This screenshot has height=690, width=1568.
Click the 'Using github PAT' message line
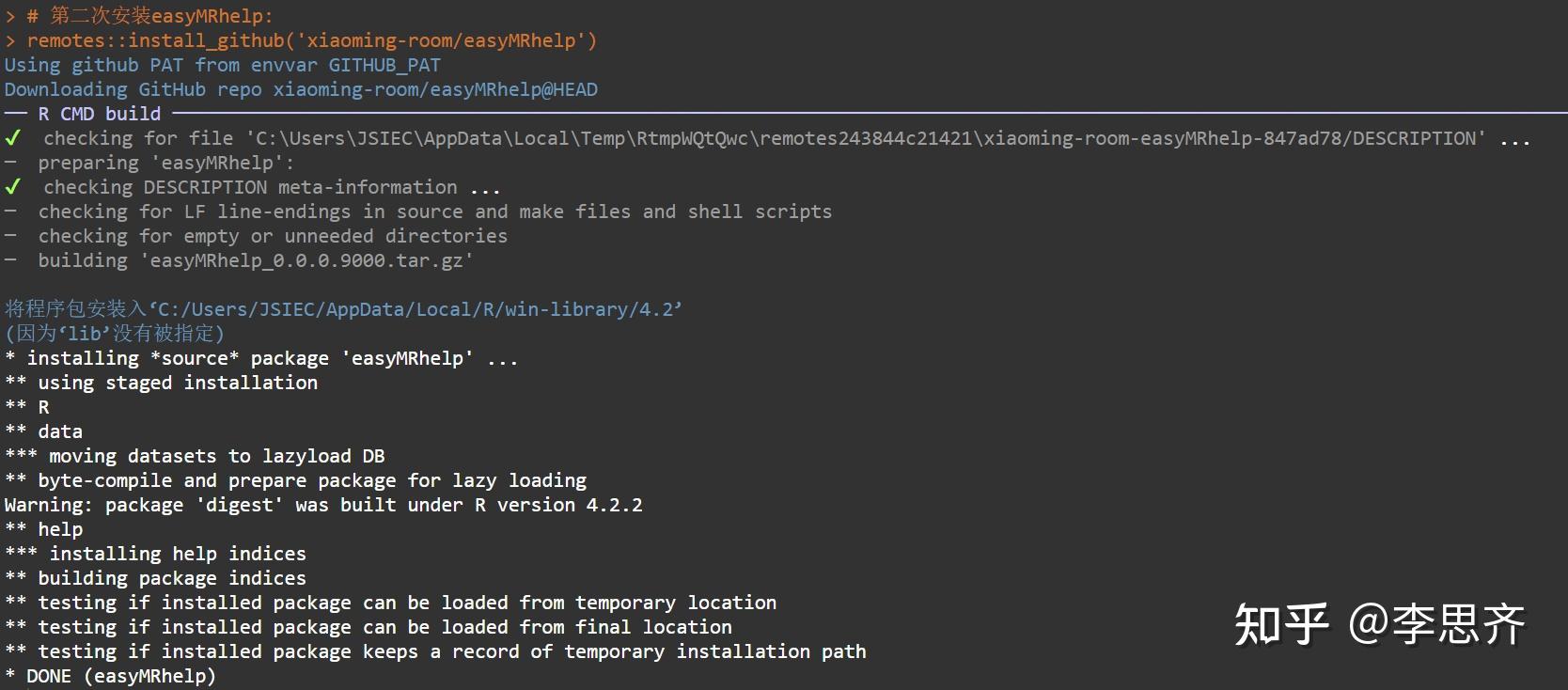point(222,65)
